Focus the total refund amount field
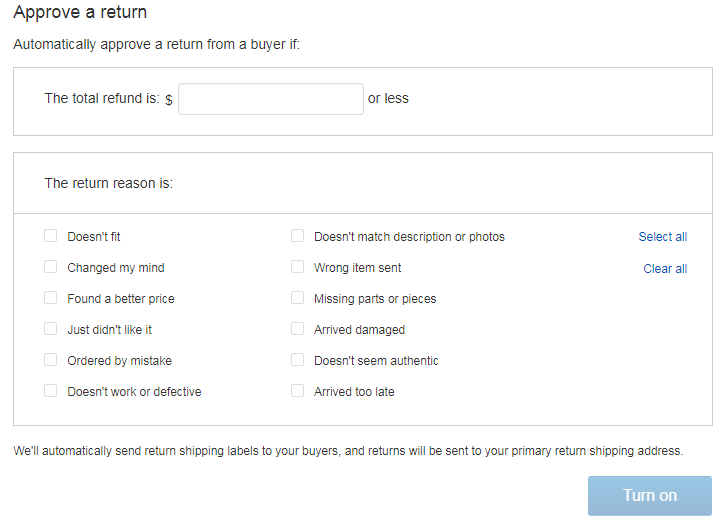Screen dimensions: 720x524 point(270,99)
